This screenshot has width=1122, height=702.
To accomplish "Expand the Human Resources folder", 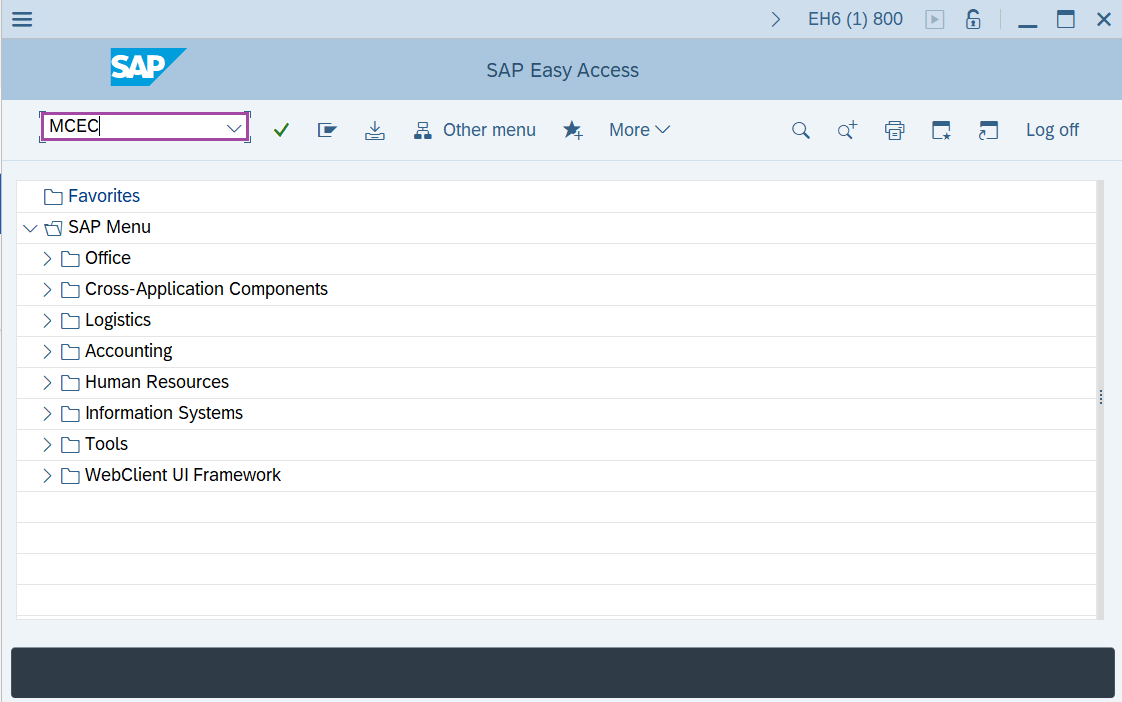I will click(x=47, y=381).
